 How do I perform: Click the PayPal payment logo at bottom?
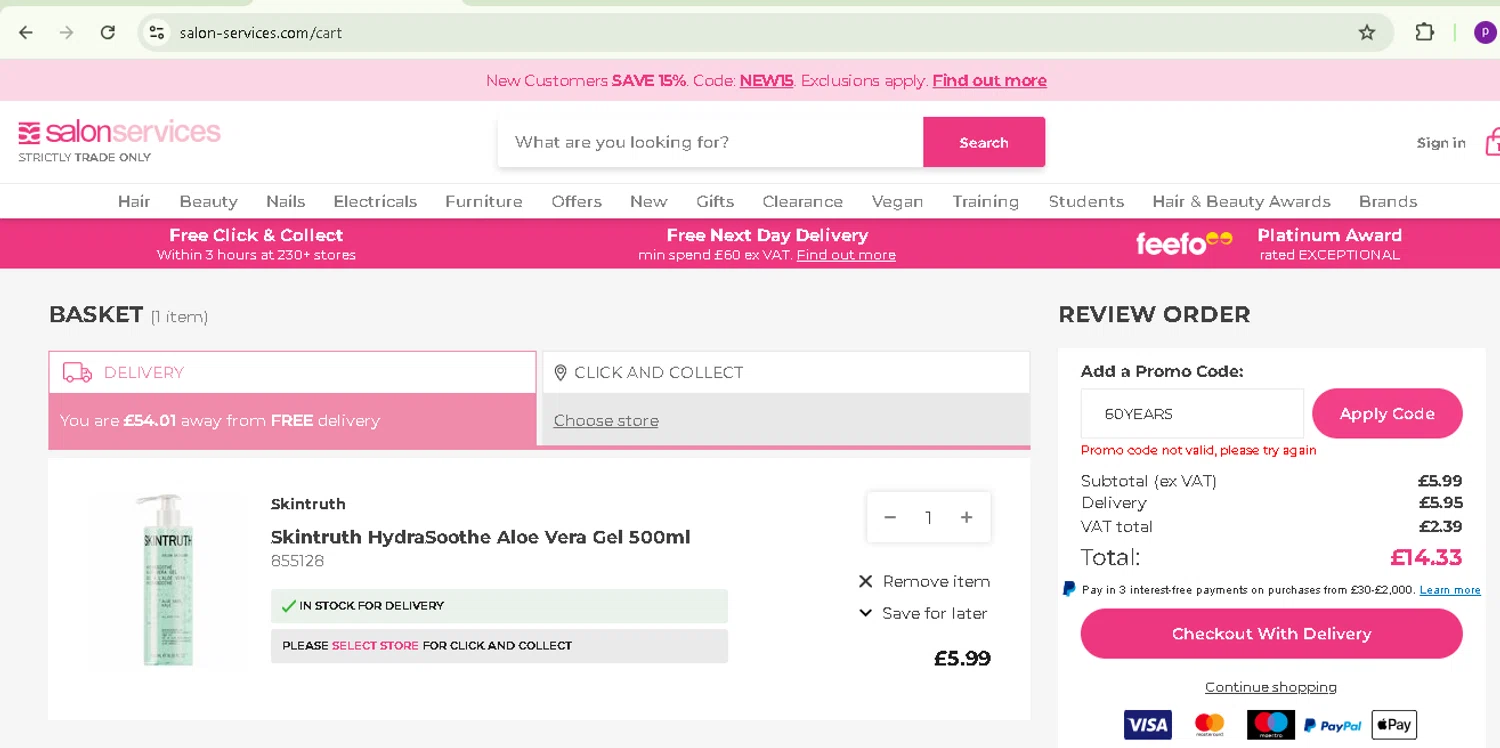click(x=1333, y=725)
